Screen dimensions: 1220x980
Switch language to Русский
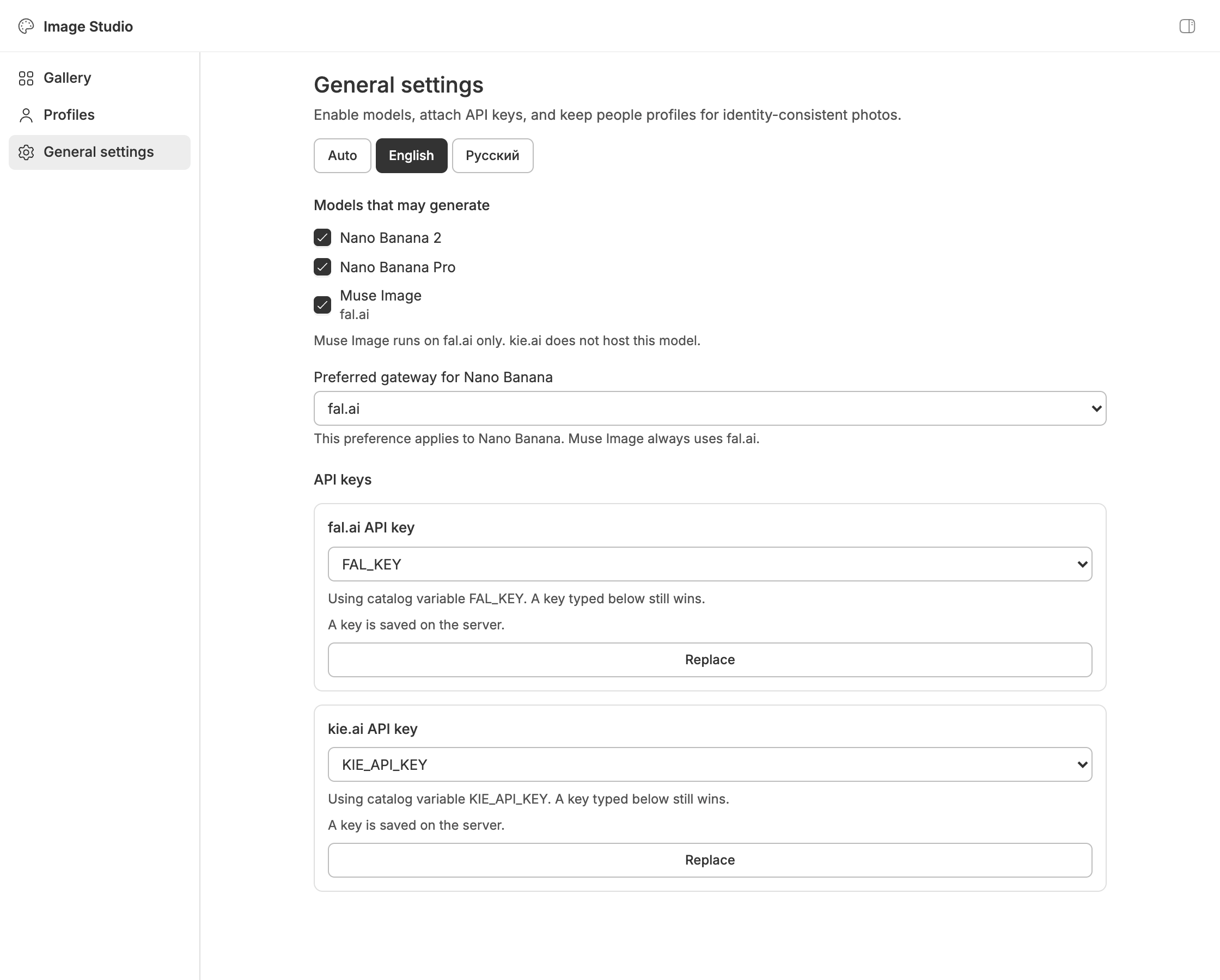(492, 156)
